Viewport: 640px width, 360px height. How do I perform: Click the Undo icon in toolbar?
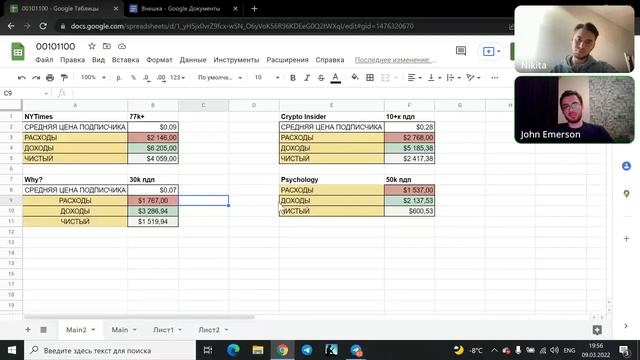coord(22,78)
